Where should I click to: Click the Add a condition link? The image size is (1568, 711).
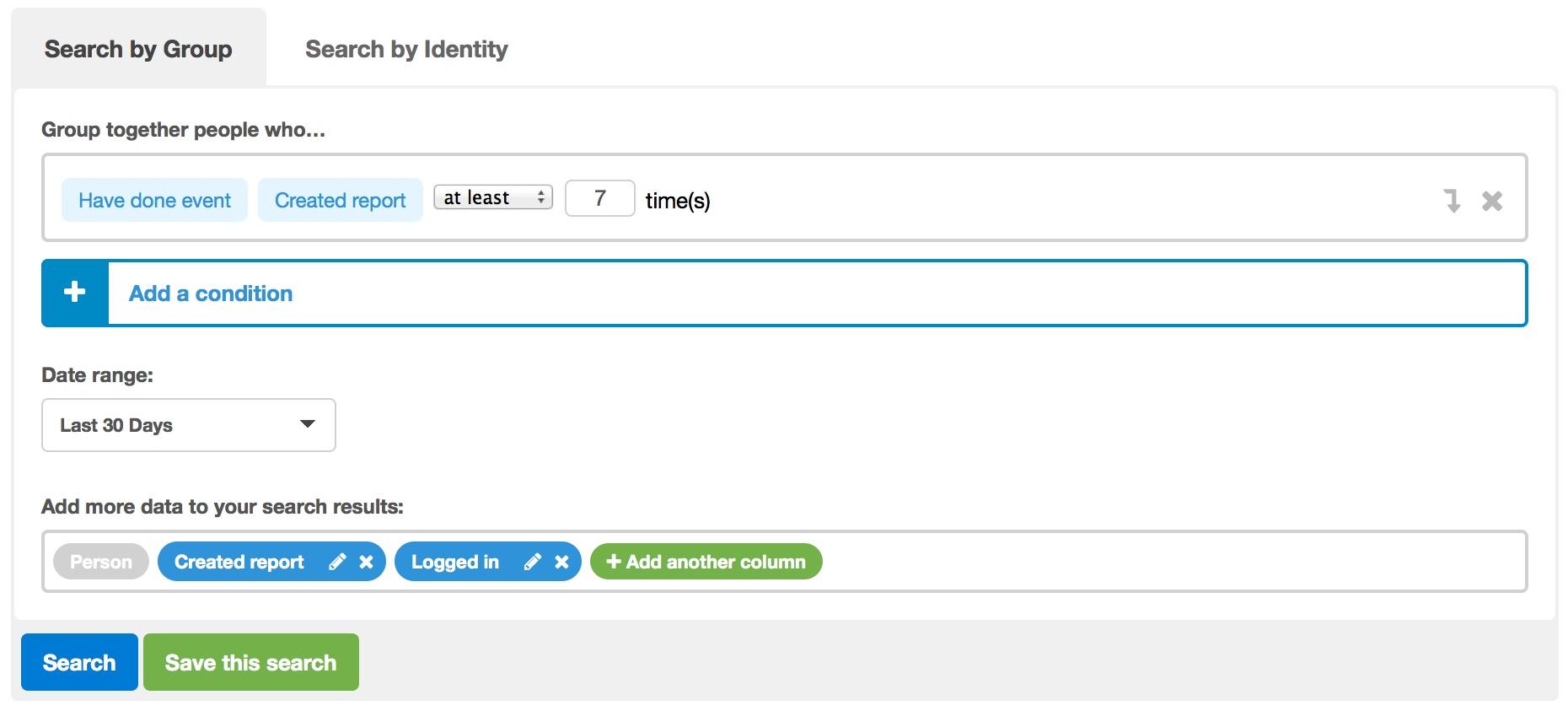(211, 294)
